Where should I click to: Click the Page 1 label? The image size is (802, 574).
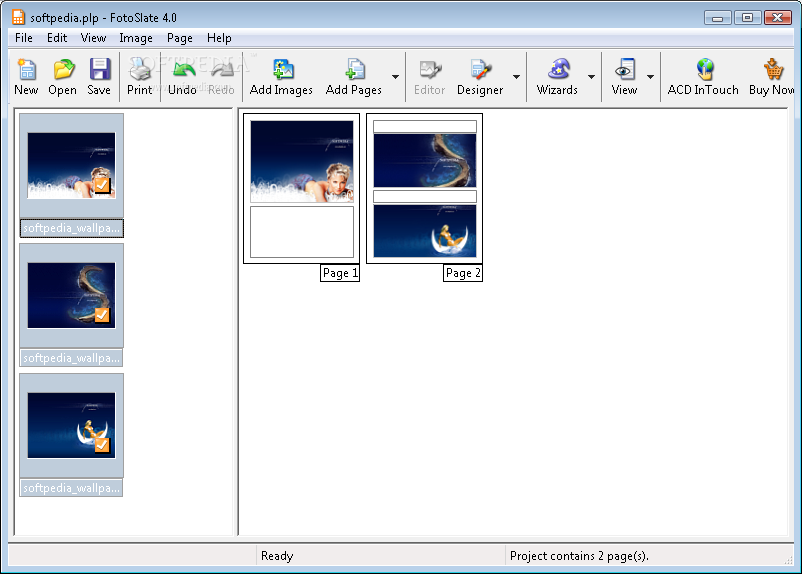click(x=340, y=273)
